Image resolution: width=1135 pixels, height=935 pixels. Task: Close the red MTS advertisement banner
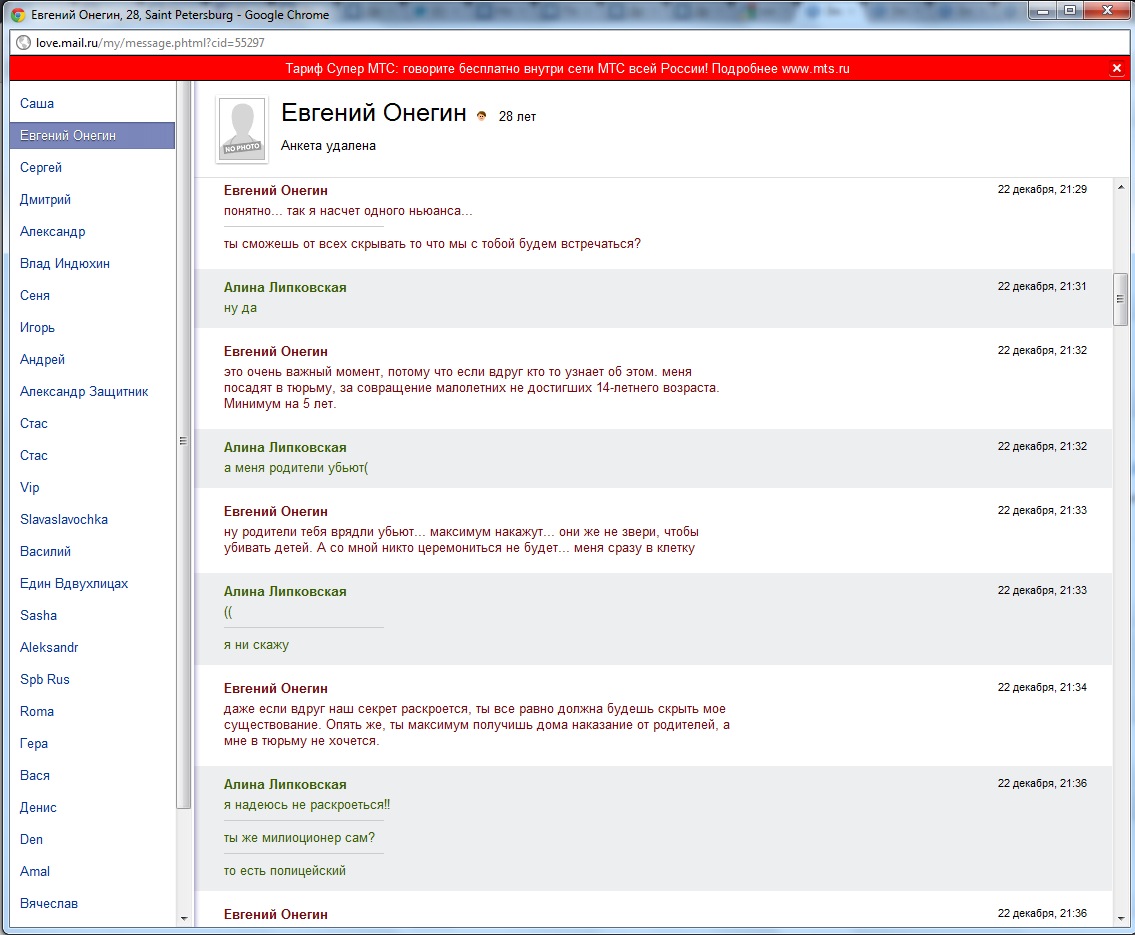click(x=1117, y=68)
